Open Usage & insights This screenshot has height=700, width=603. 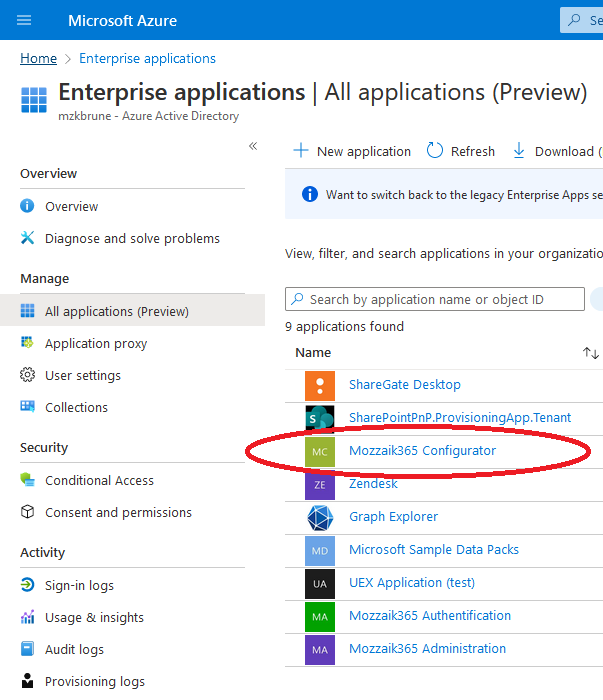point(94,617)
